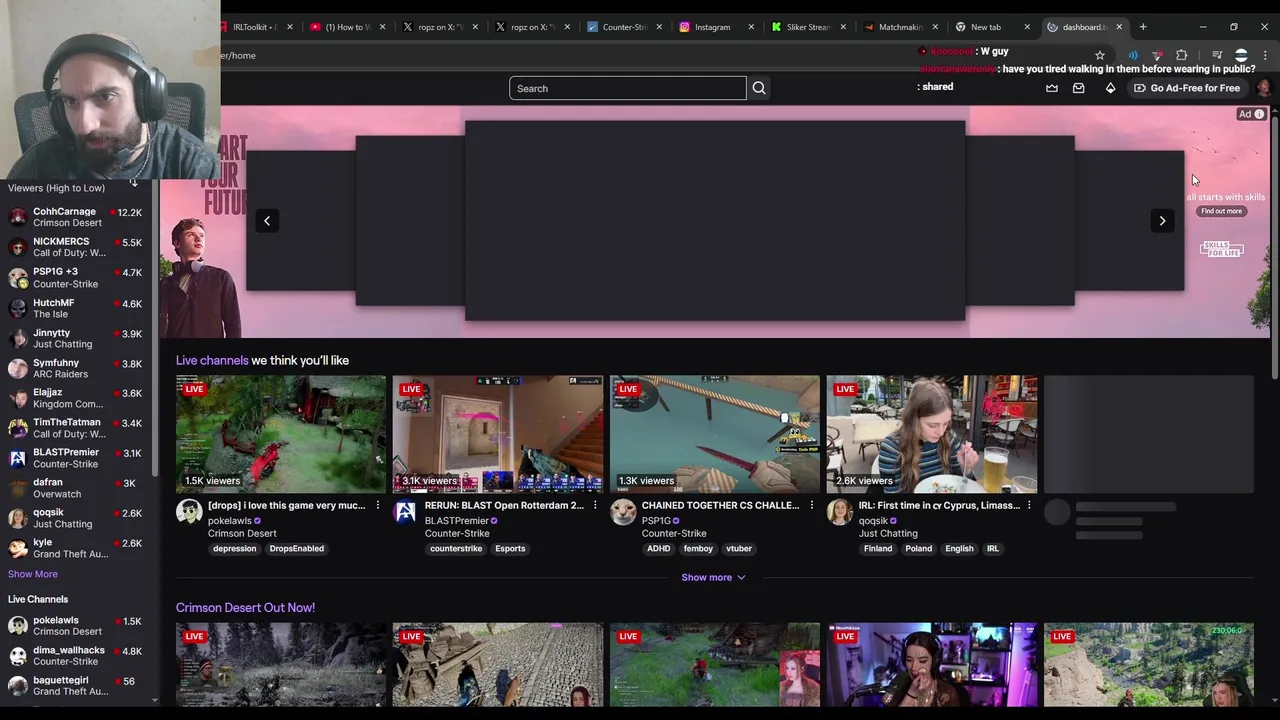The width and height of the screenshot is (1280, 720).
Task: Click Find out more in ad
Action: tap(1221, 211)
